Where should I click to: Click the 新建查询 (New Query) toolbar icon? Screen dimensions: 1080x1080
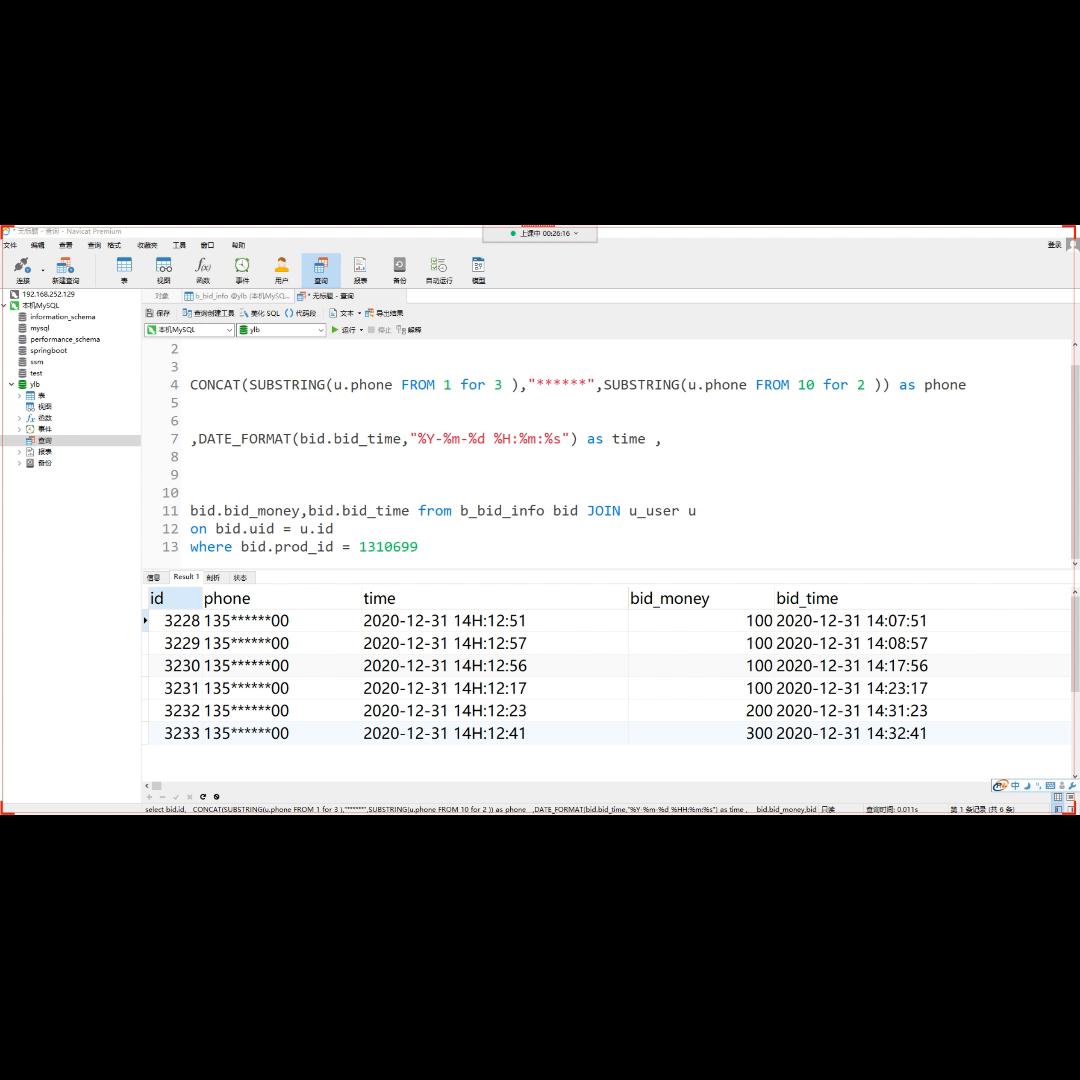pyautogui.click(x=65, y=268)
